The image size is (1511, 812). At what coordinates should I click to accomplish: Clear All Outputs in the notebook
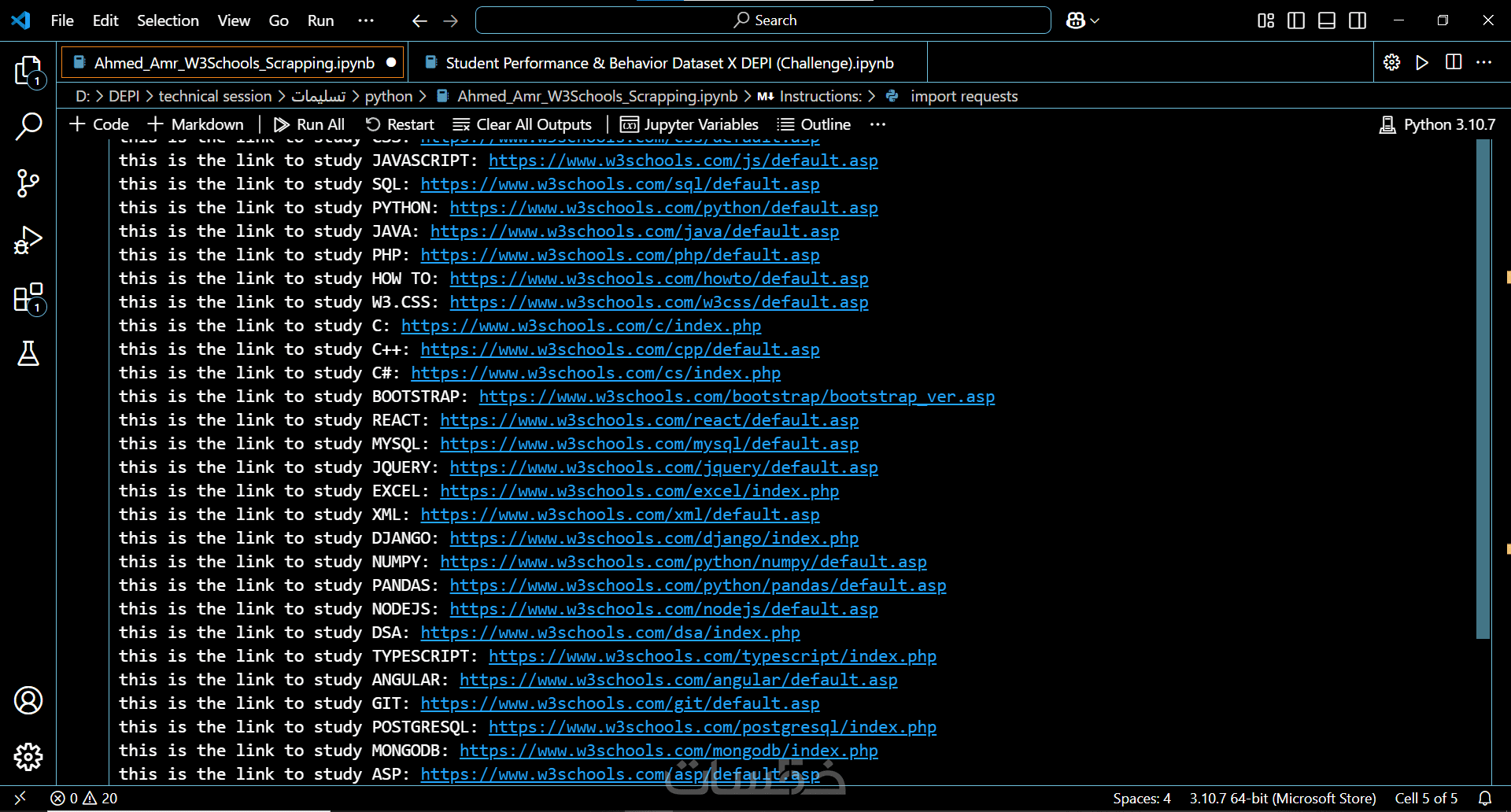point(523,124)
